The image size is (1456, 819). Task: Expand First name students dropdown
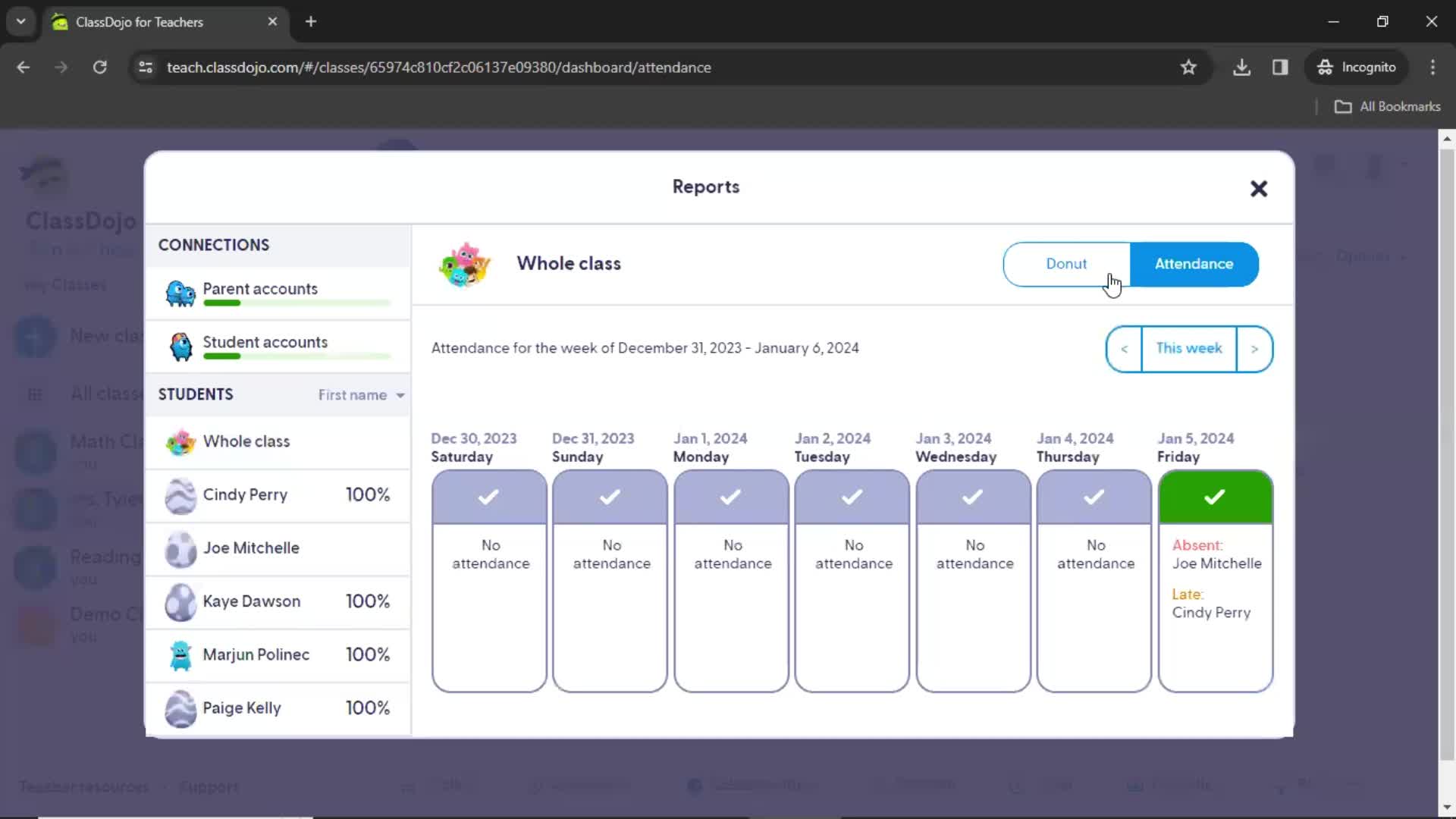tap(362, 394)
